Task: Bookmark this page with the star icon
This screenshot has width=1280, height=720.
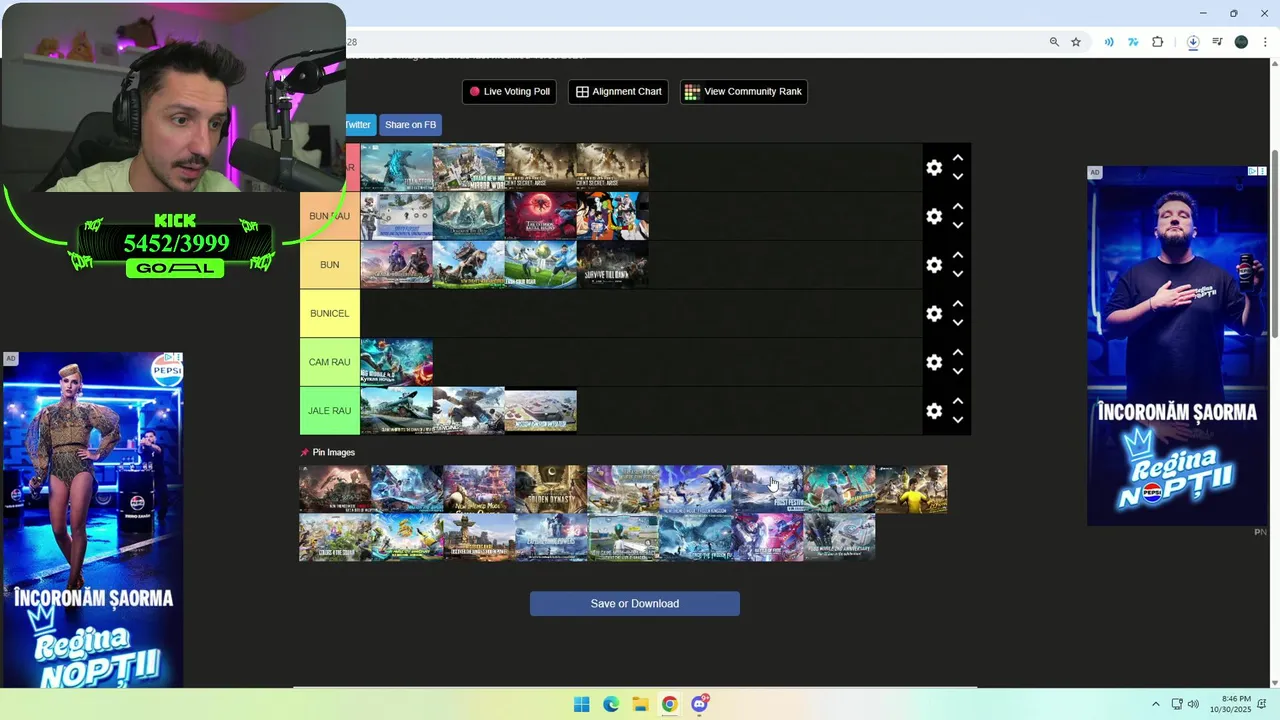Action: click(x=1076, y=42)
